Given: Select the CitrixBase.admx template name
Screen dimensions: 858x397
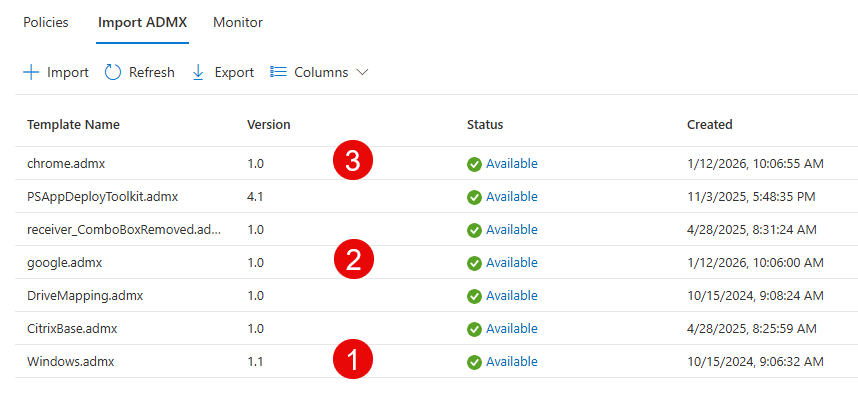Looking at the screenshot, I should point(72,329).
